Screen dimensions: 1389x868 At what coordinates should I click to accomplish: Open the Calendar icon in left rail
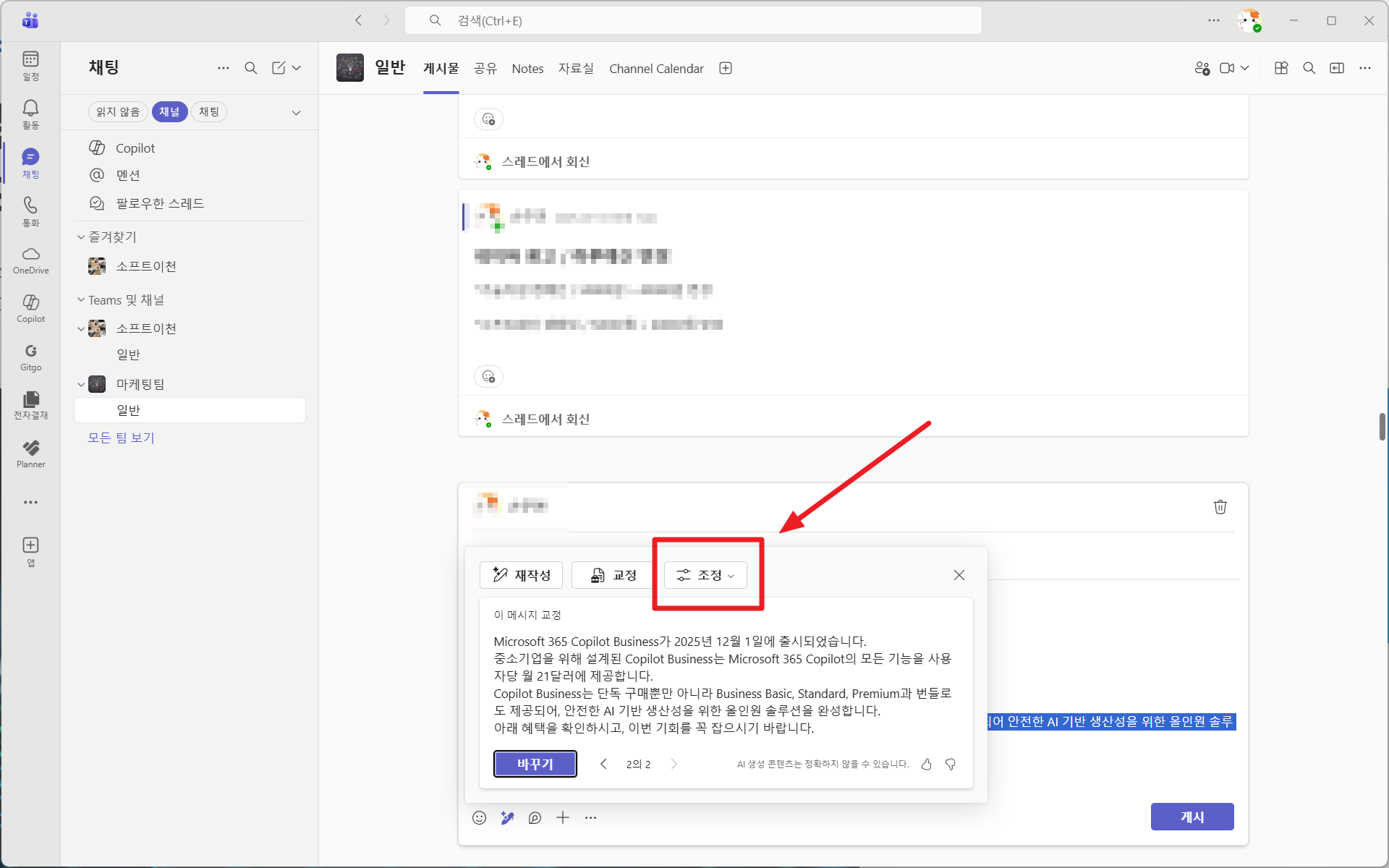pyautogui.click(x=30, y=65)
